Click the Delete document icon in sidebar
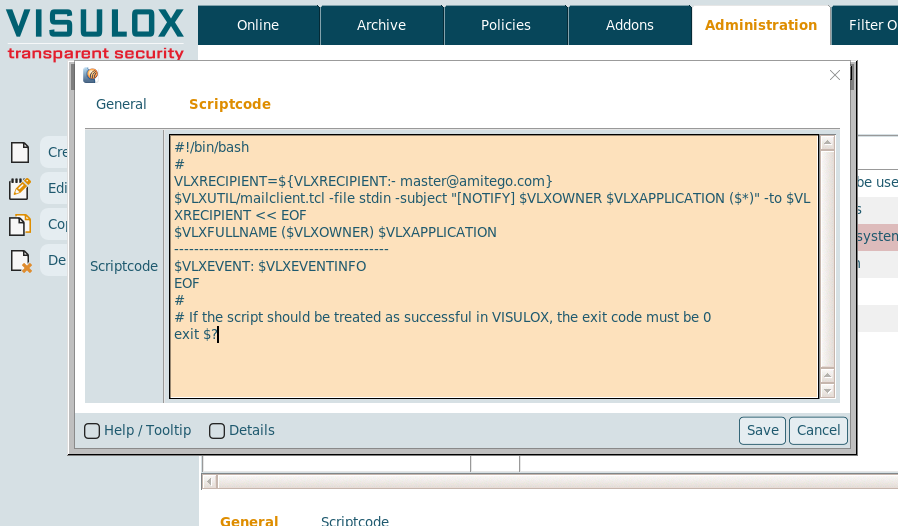This screenshot has height=526, width=898. click(x=20, y=260)
